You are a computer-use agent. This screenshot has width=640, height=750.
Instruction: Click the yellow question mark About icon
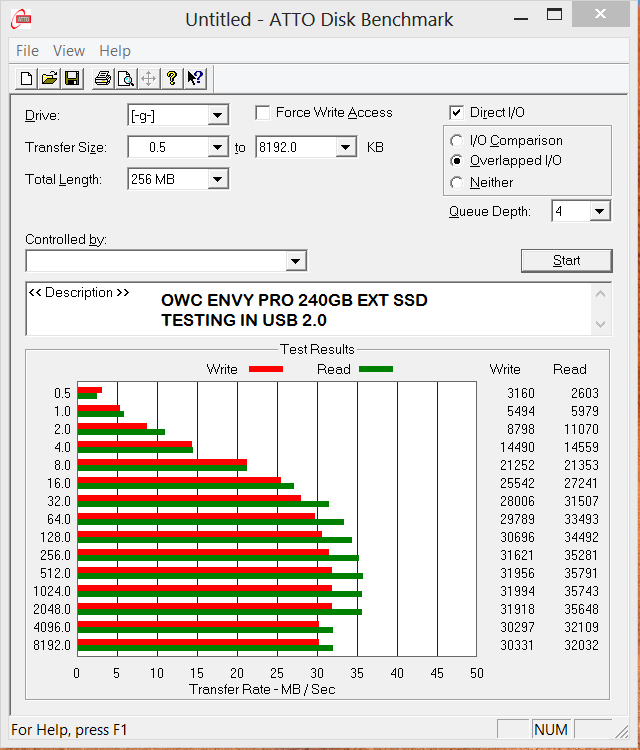tap(172, 78)
